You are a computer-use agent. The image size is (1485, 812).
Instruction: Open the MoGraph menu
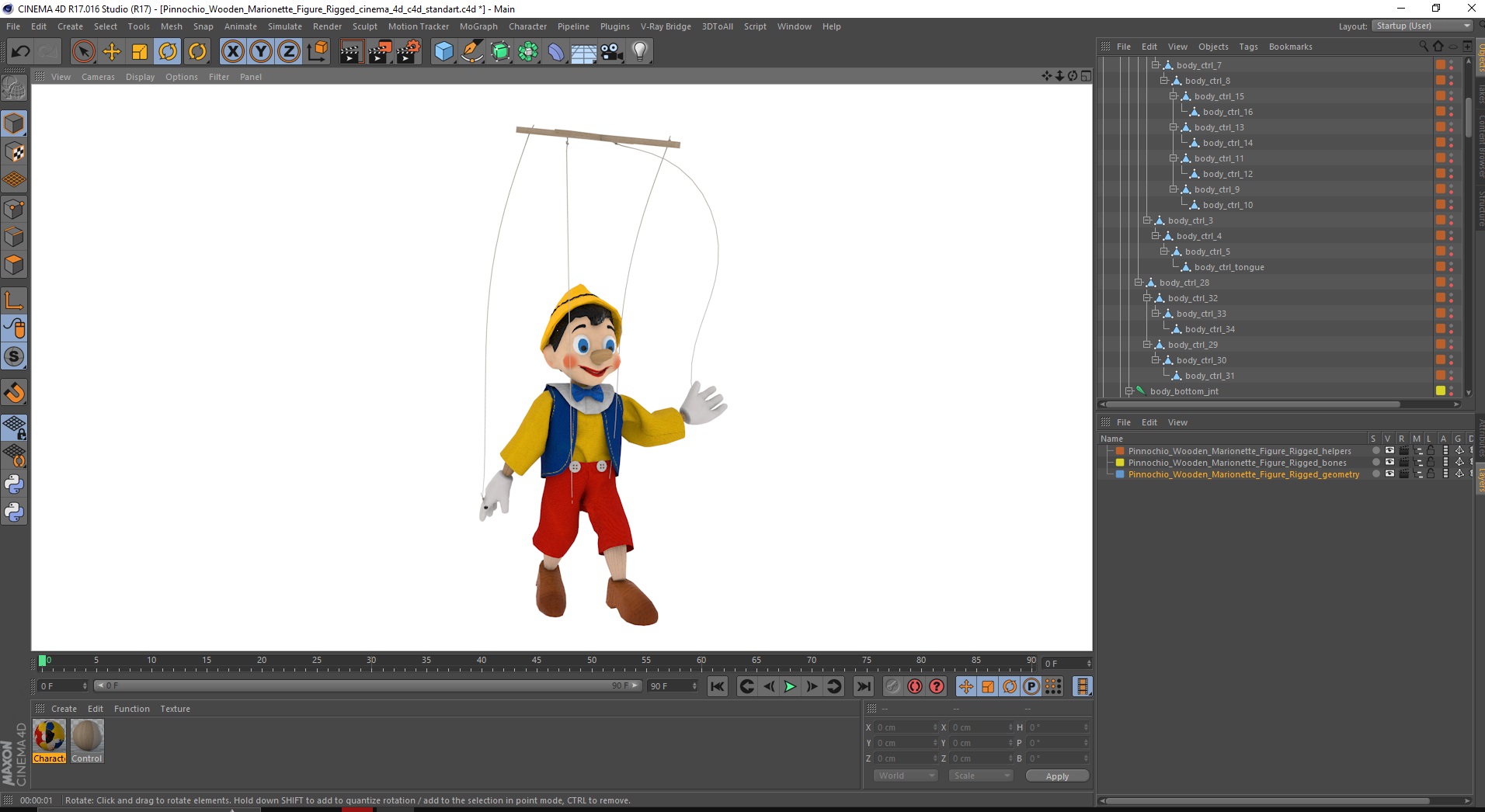point(478,26)
